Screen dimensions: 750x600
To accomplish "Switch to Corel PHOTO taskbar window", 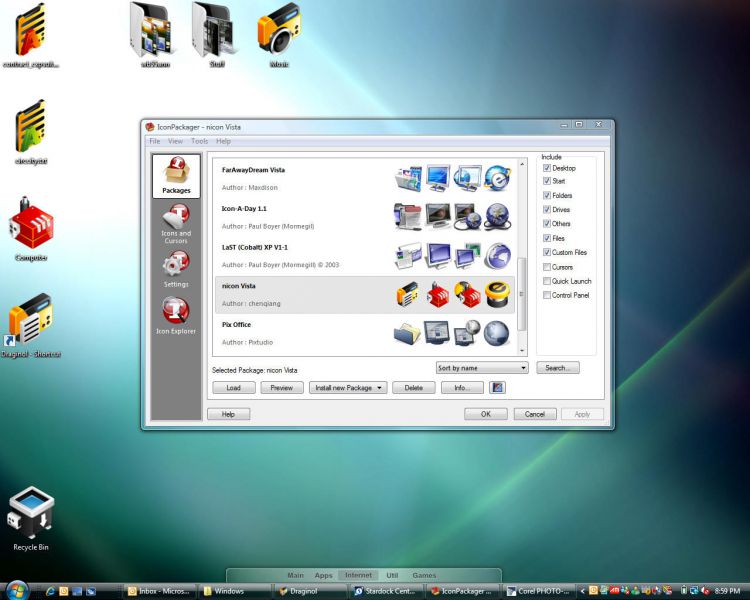I will pyautogui.click(x=539, y=591).
